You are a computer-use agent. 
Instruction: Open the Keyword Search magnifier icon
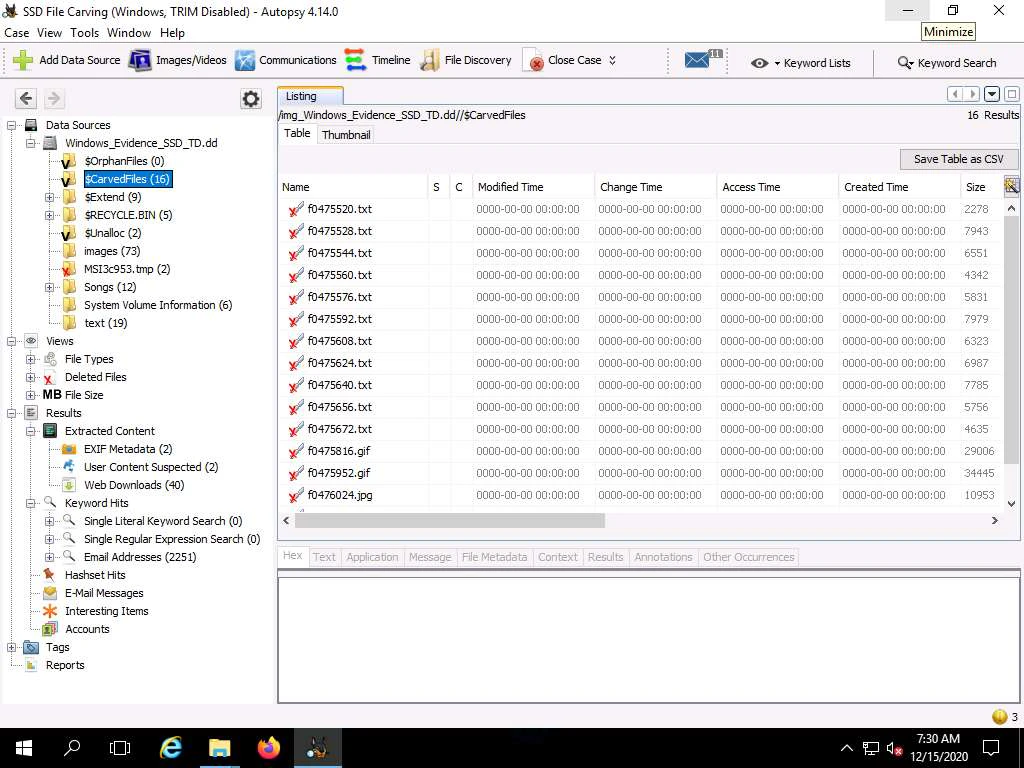(x=905, y=63)
